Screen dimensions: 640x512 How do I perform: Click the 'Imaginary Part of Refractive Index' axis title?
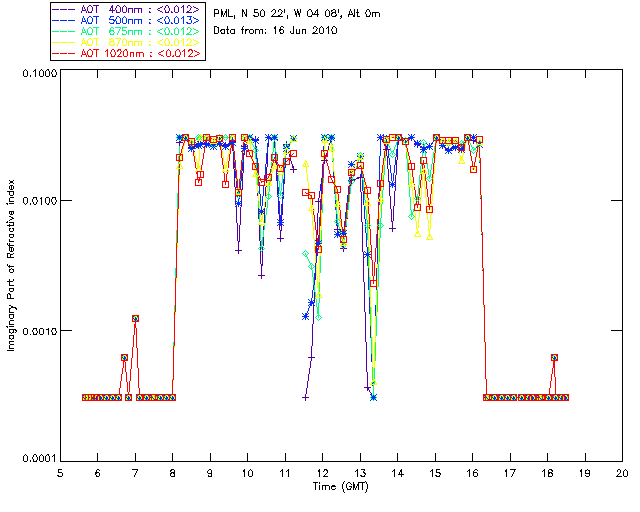[x=11, y=265]
